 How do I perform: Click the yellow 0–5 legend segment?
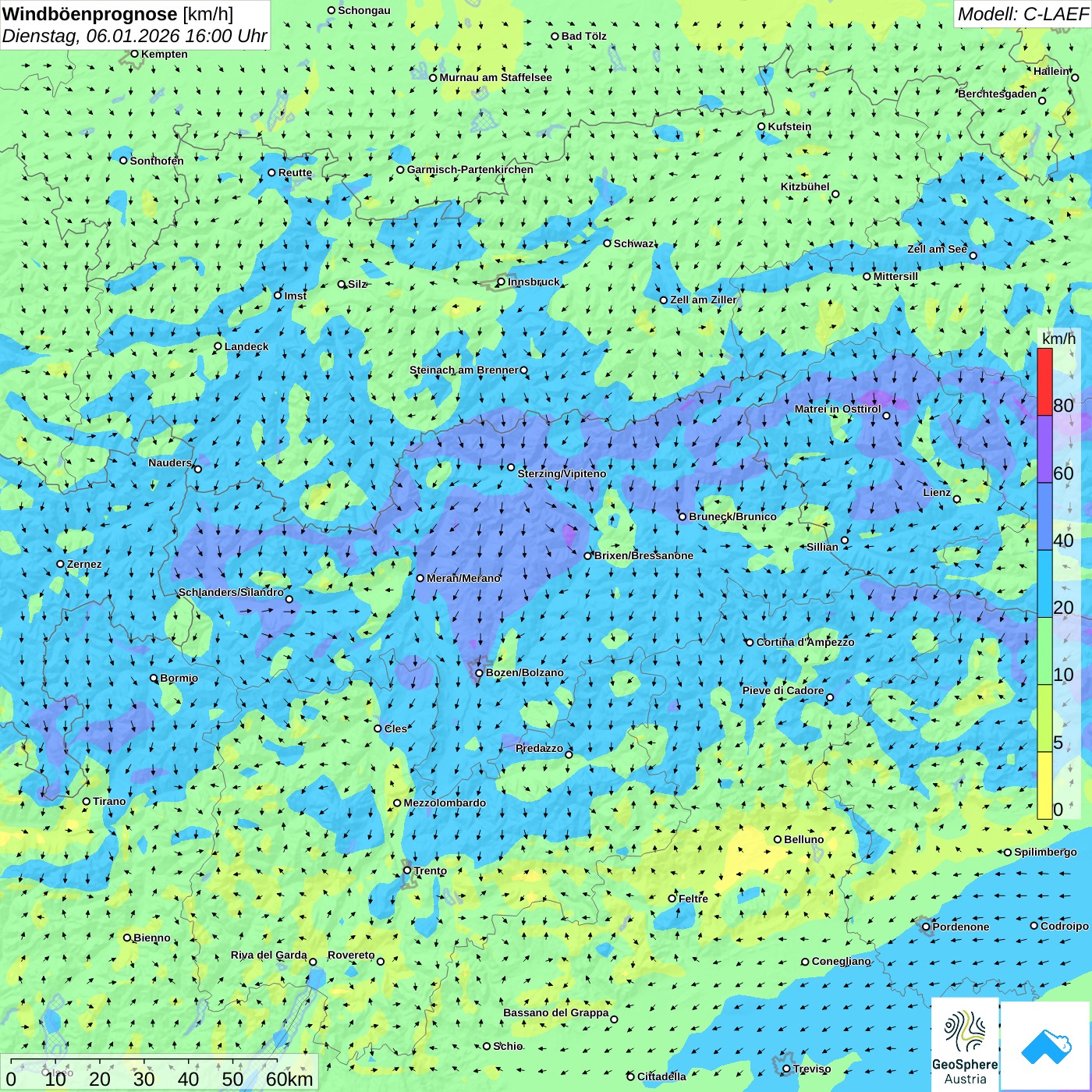click(1044, 785)
